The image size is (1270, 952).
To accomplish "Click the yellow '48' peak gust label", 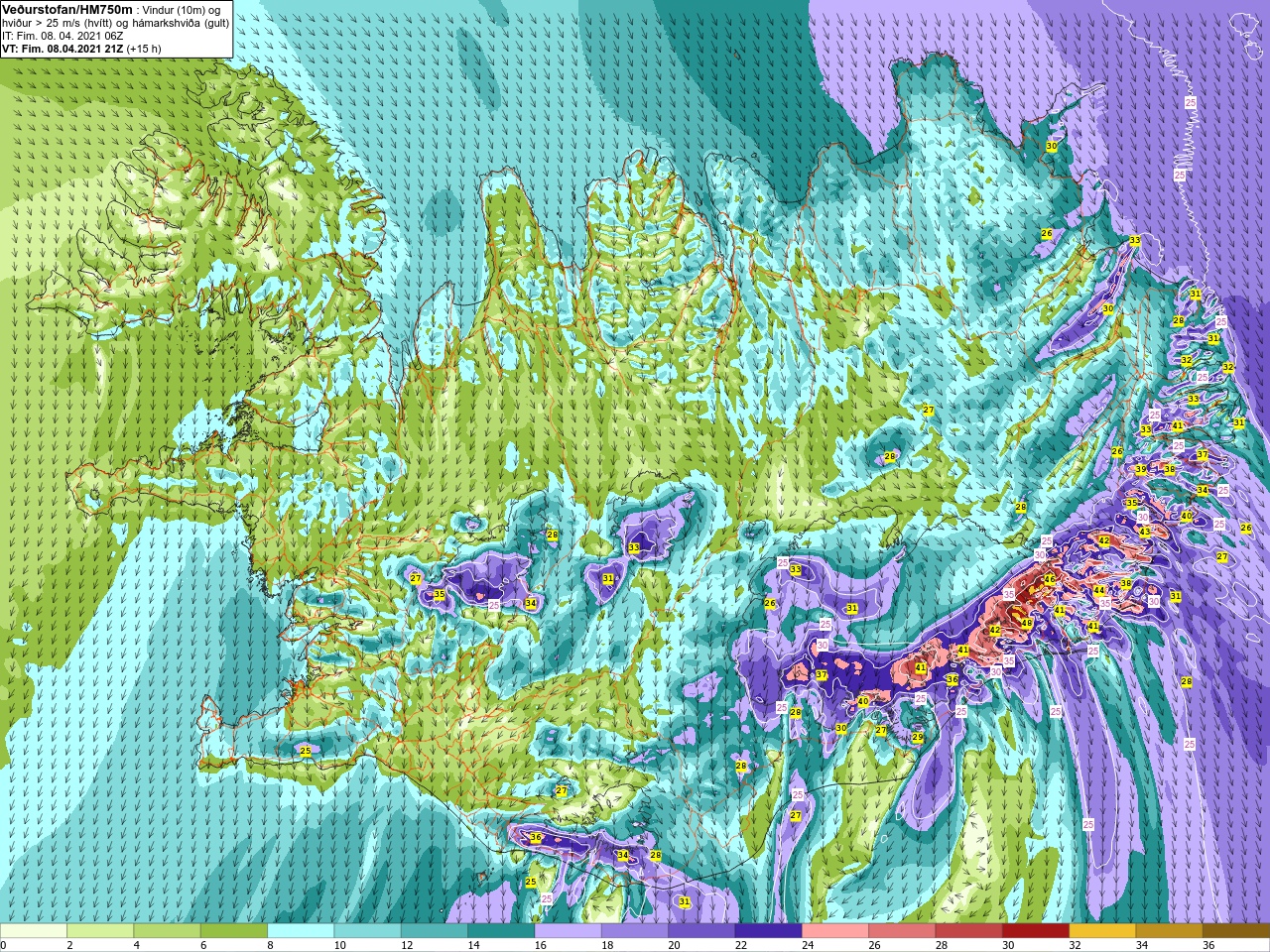I will (1027, 623).
